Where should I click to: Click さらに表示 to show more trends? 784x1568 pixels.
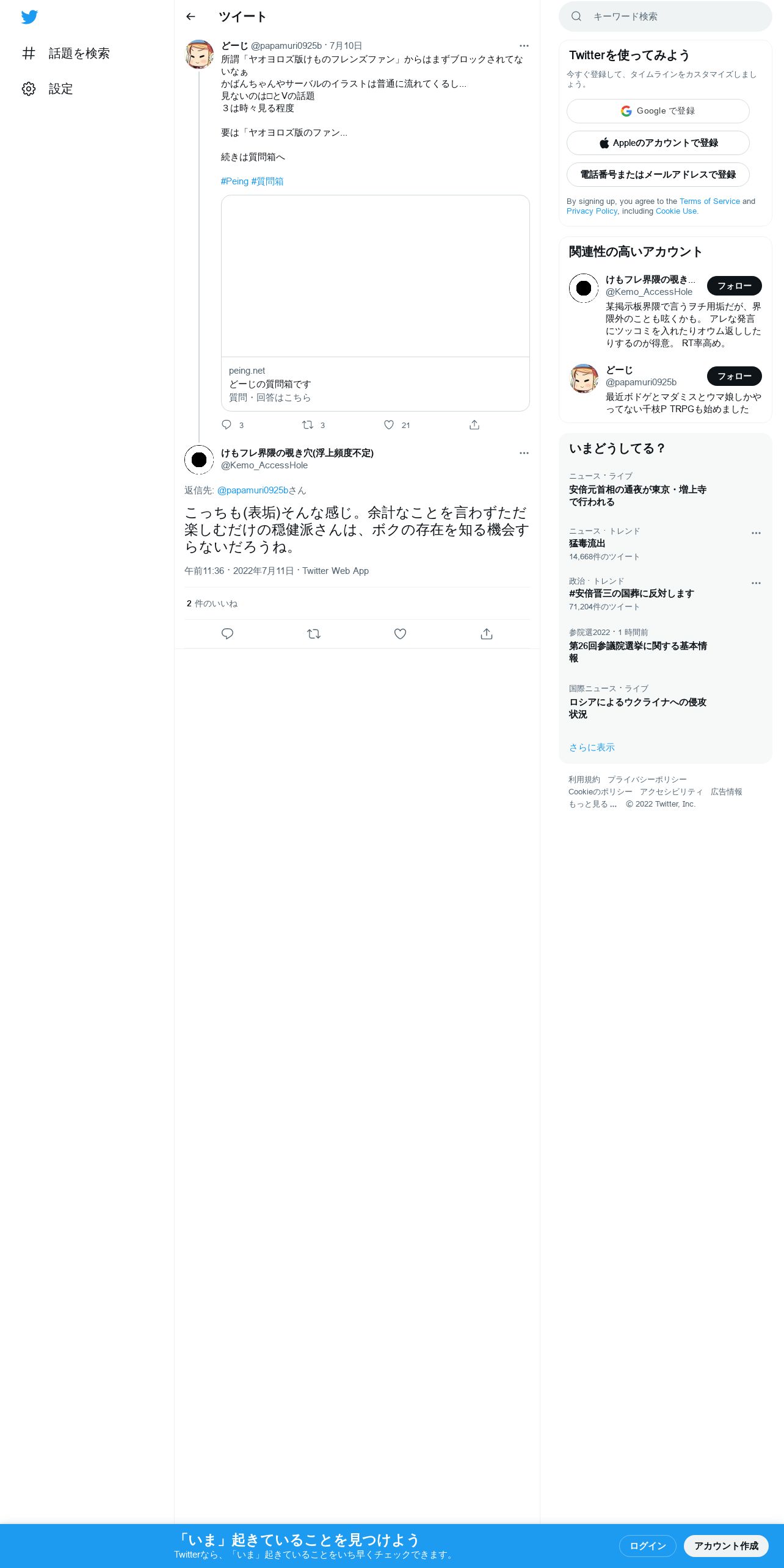tap(592, 747)
